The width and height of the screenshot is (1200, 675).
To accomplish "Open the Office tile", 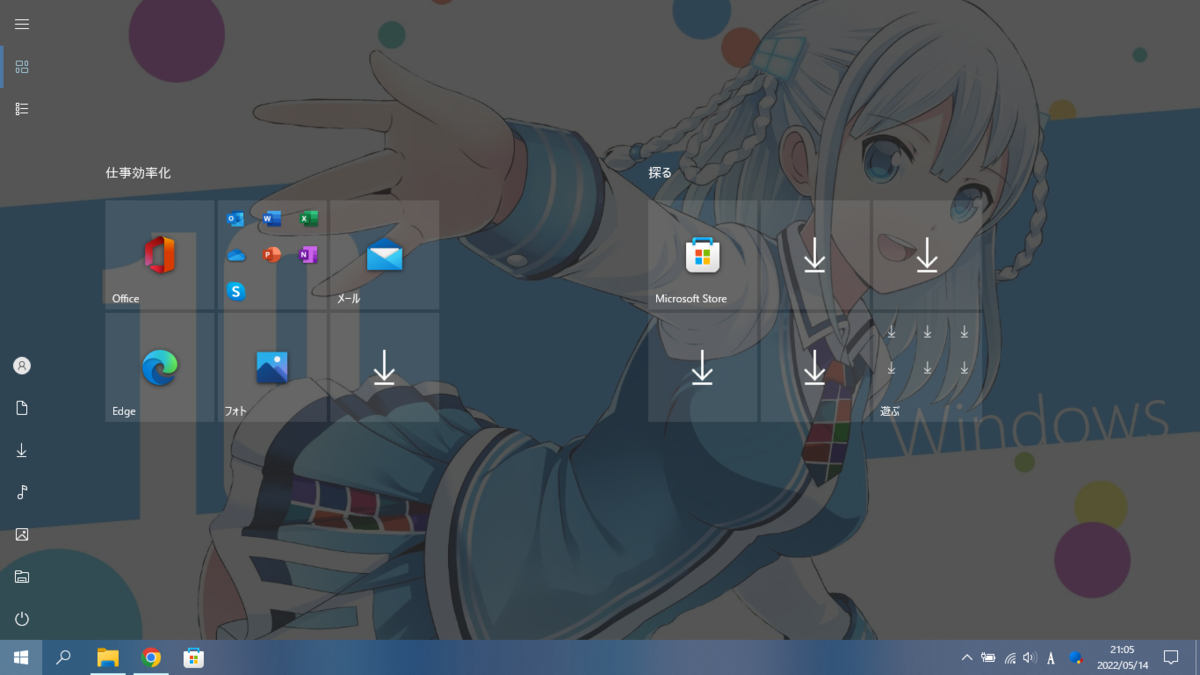I will tap(160, 254).
